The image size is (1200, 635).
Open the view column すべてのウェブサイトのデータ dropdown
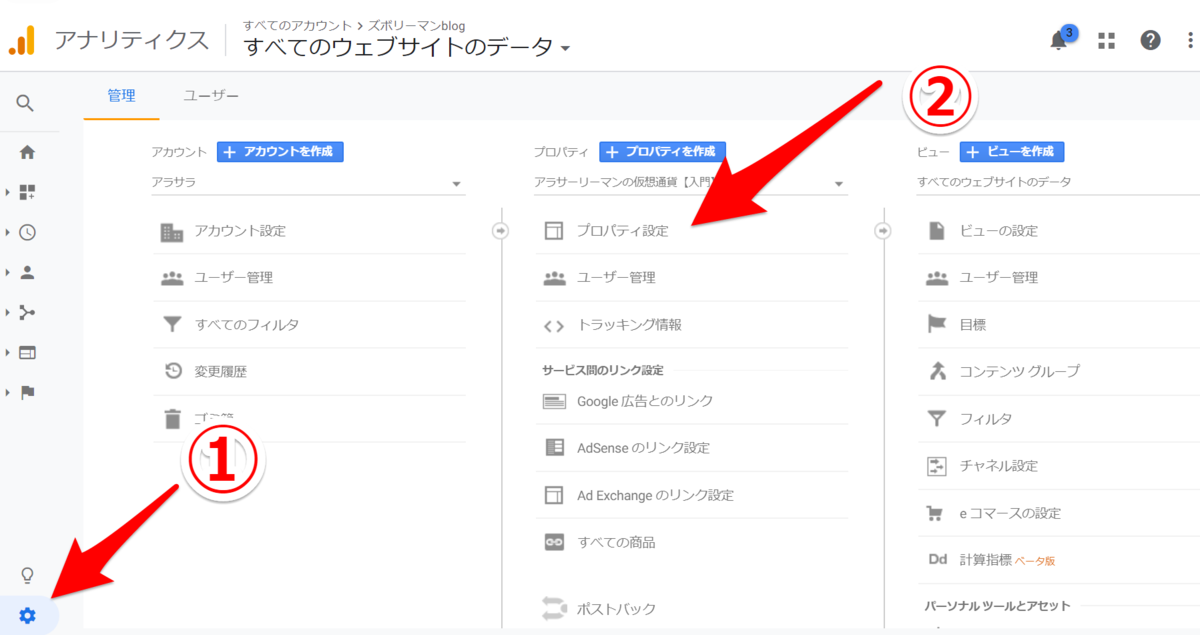[1058, 183]
